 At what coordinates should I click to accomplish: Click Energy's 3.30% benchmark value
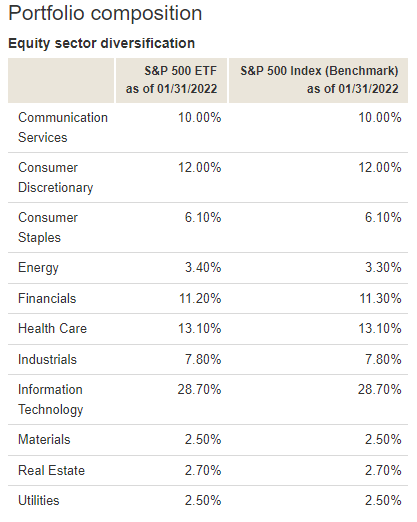(x=383, y=267)
